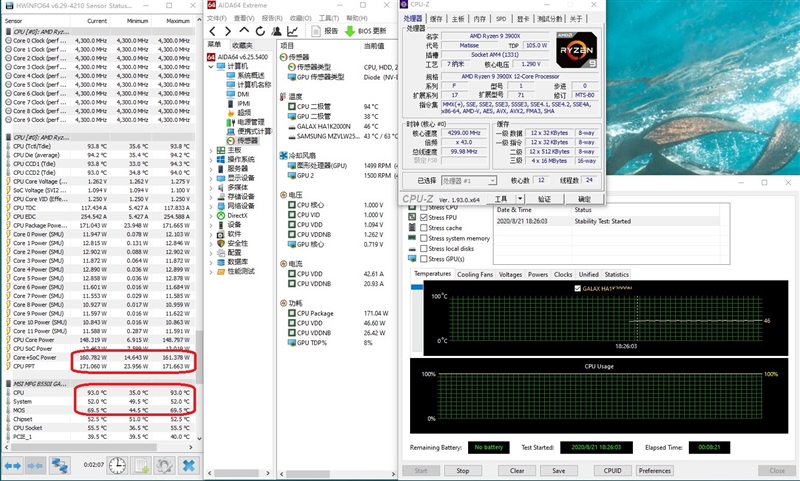Enable Stress CPU checkbox
This screenshot has height=481, width=800.
[423, 208]
